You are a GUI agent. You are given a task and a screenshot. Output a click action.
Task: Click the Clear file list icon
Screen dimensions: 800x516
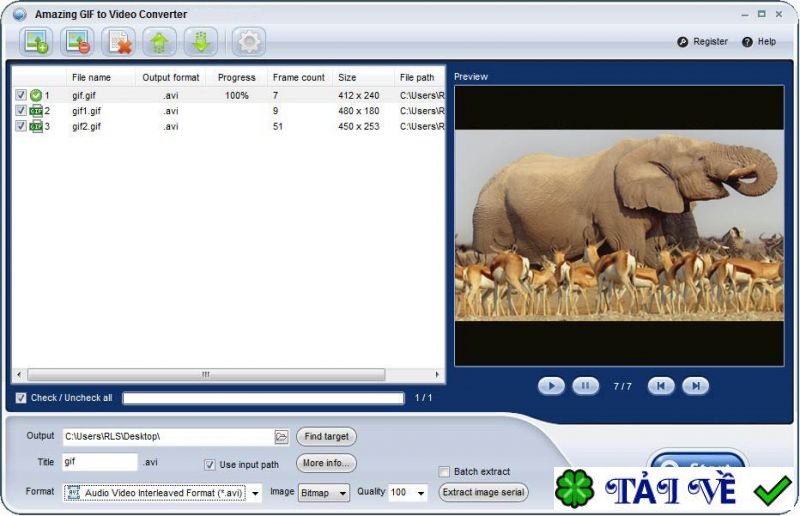tap(120, 42)
